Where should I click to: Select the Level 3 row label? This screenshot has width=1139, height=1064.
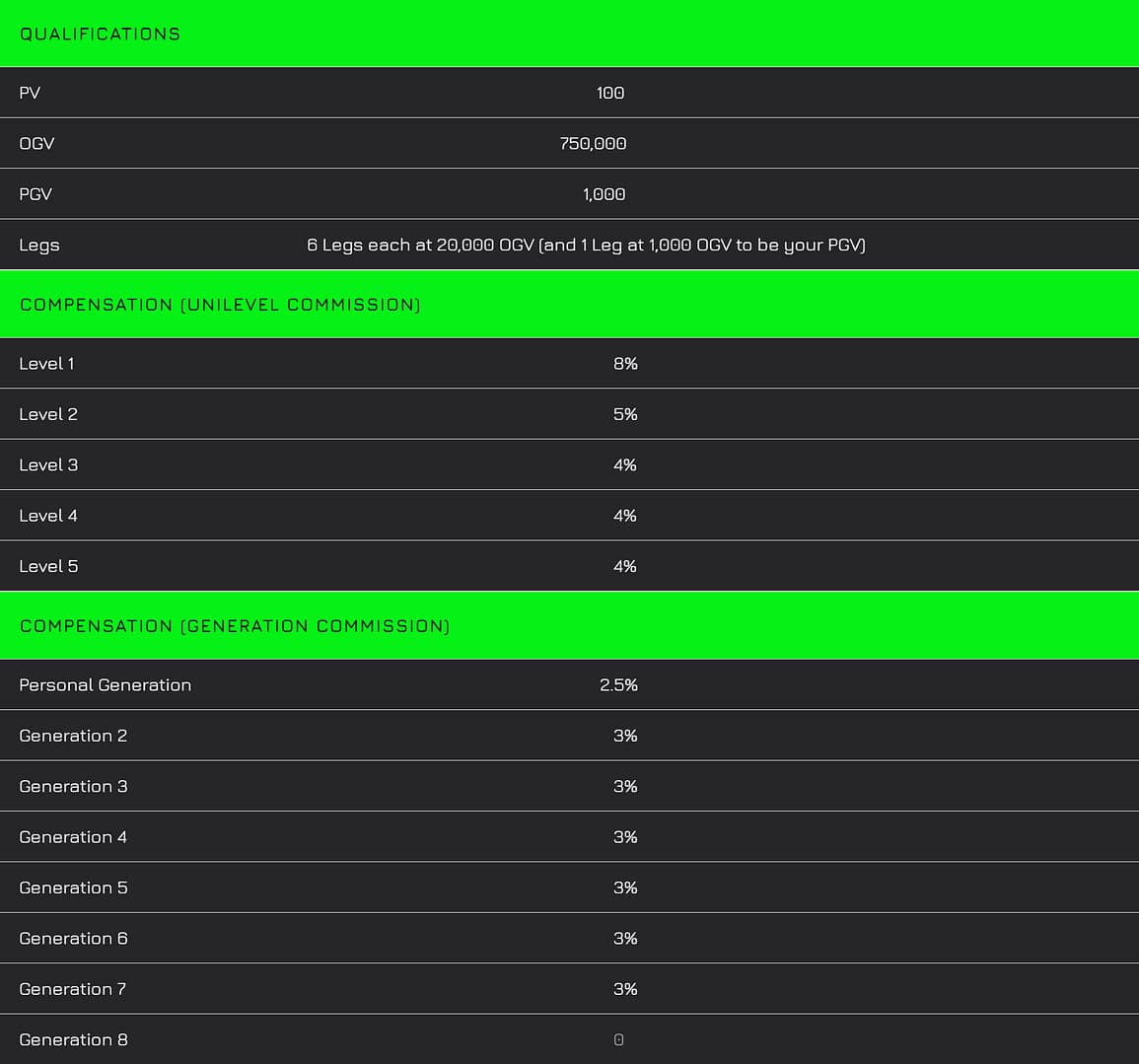coord(48,465)
